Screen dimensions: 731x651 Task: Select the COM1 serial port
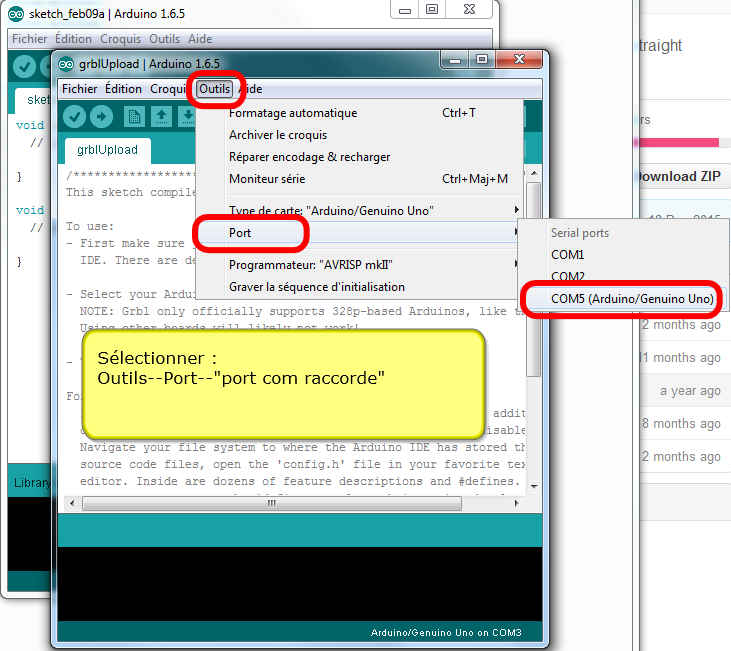coord(568,255)
